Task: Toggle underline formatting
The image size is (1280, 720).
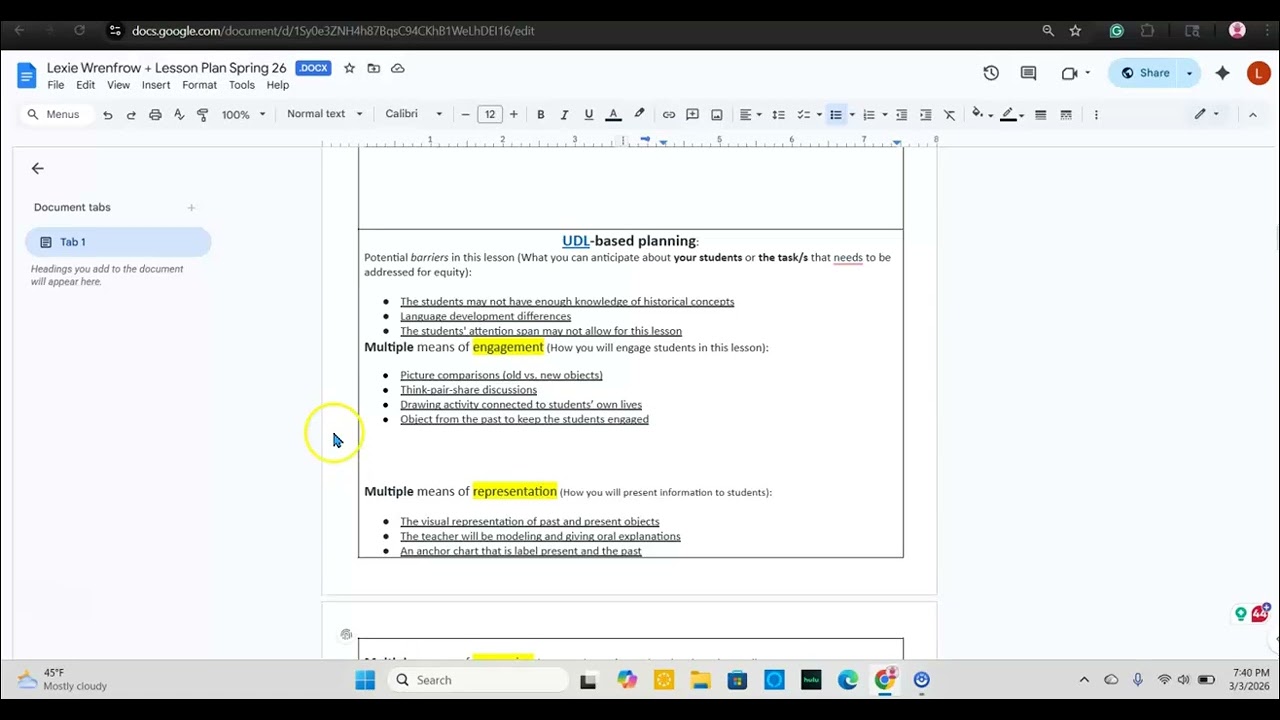Action: coord(588,115)
